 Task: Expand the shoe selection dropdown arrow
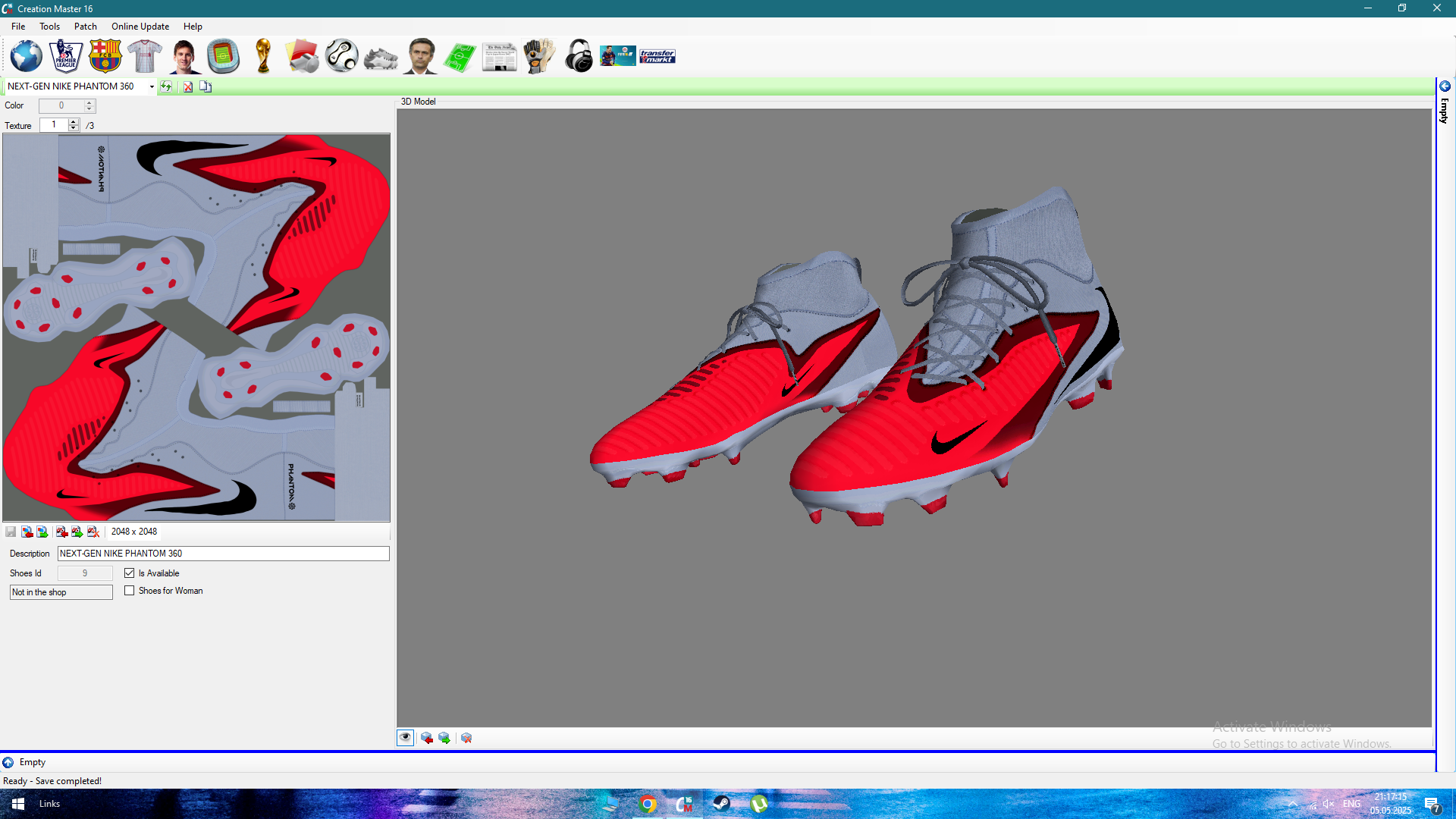(x=152, y=86)
